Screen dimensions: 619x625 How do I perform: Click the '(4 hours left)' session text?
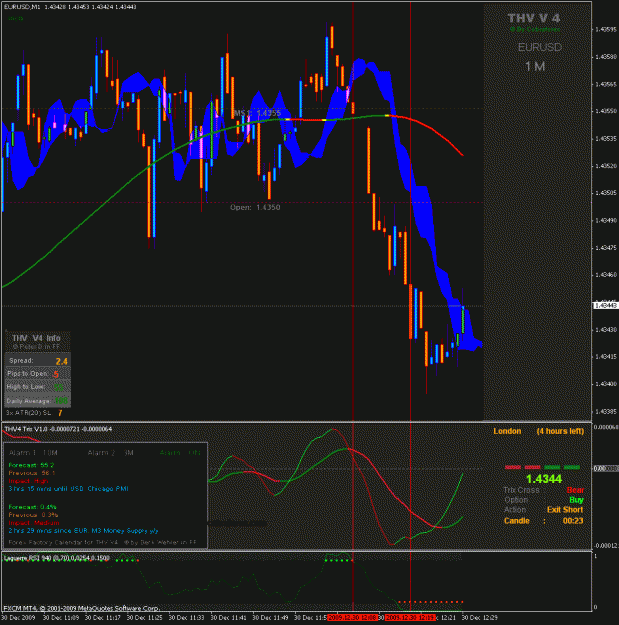point(560,431)
